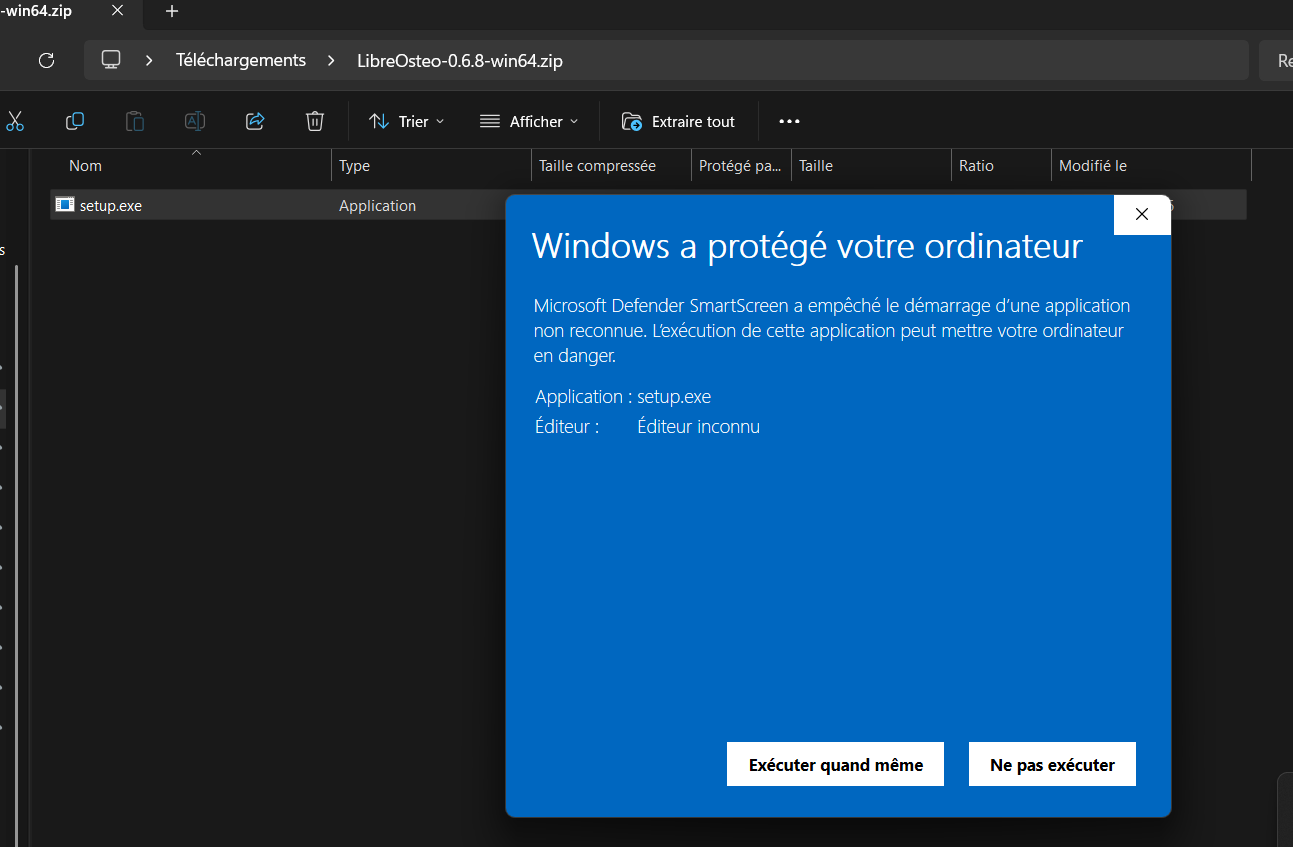Select the setup.exe file row
1293x847 pixels.
pyautogui.click(x=648, y=205)
